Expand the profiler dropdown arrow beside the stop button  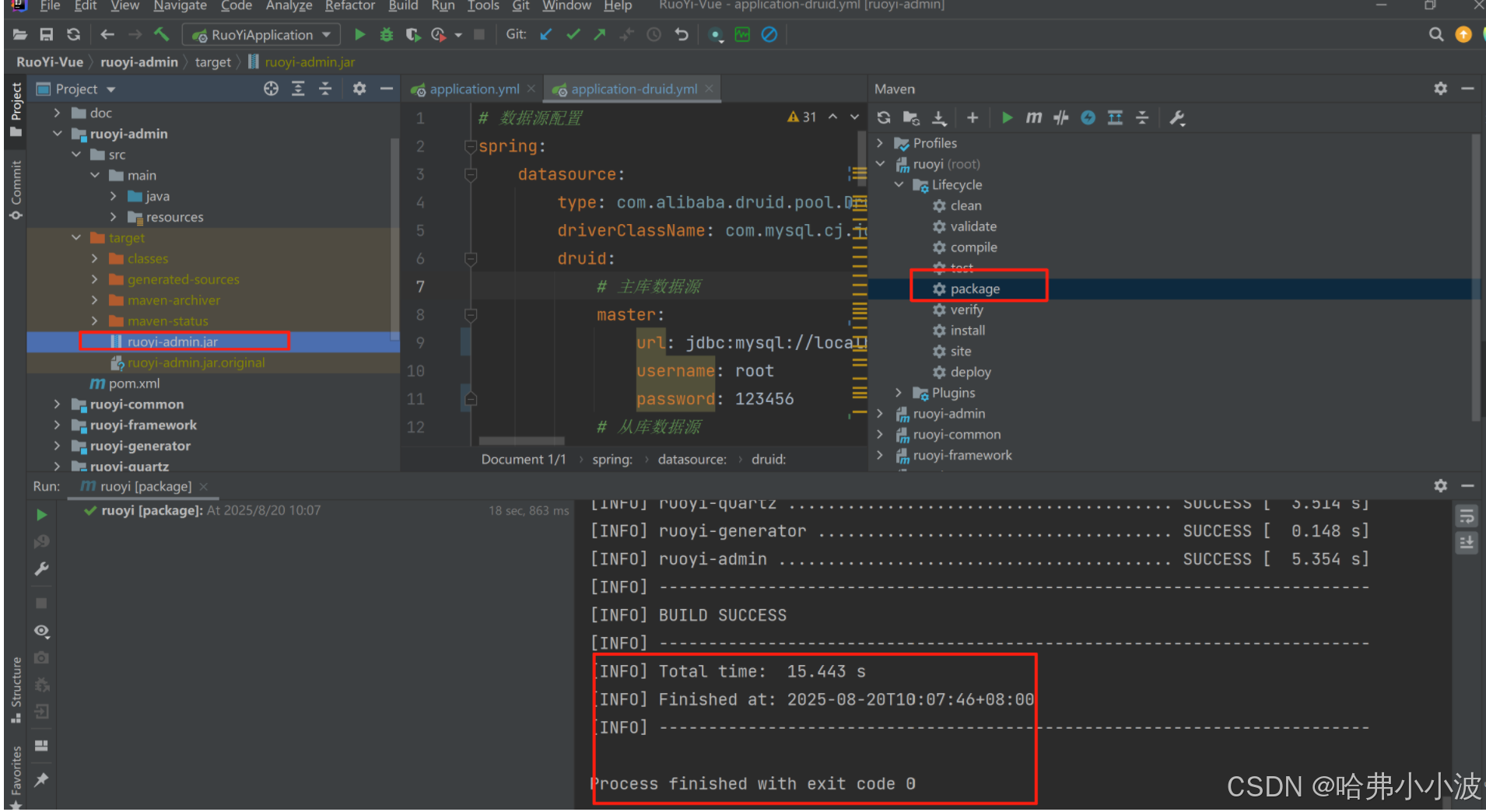(x=458, y=35)
